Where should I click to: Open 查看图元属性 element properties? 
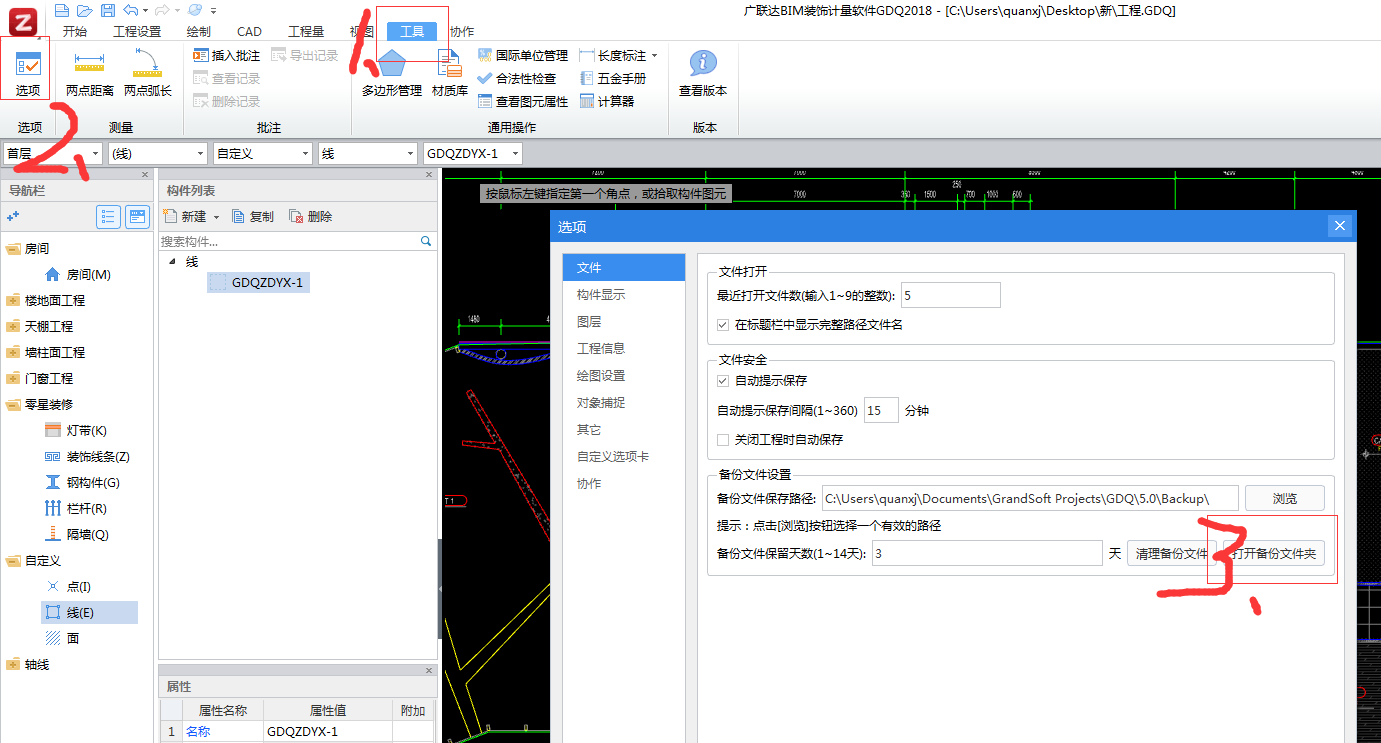(x=523, y=101)
